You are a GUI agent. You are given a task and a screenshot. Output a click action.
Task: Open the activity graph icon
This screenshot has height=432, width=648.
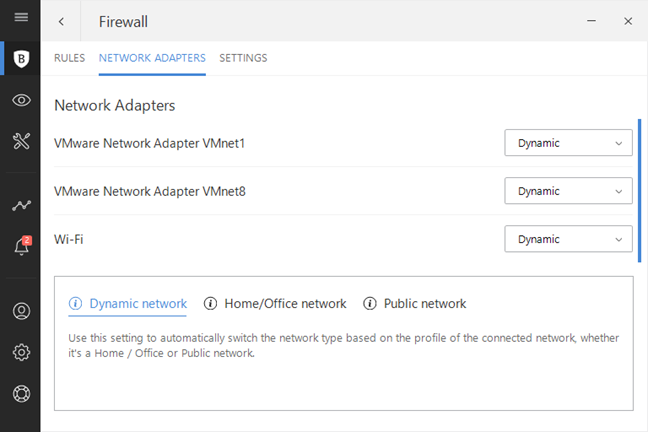click(x=20, y=206)
